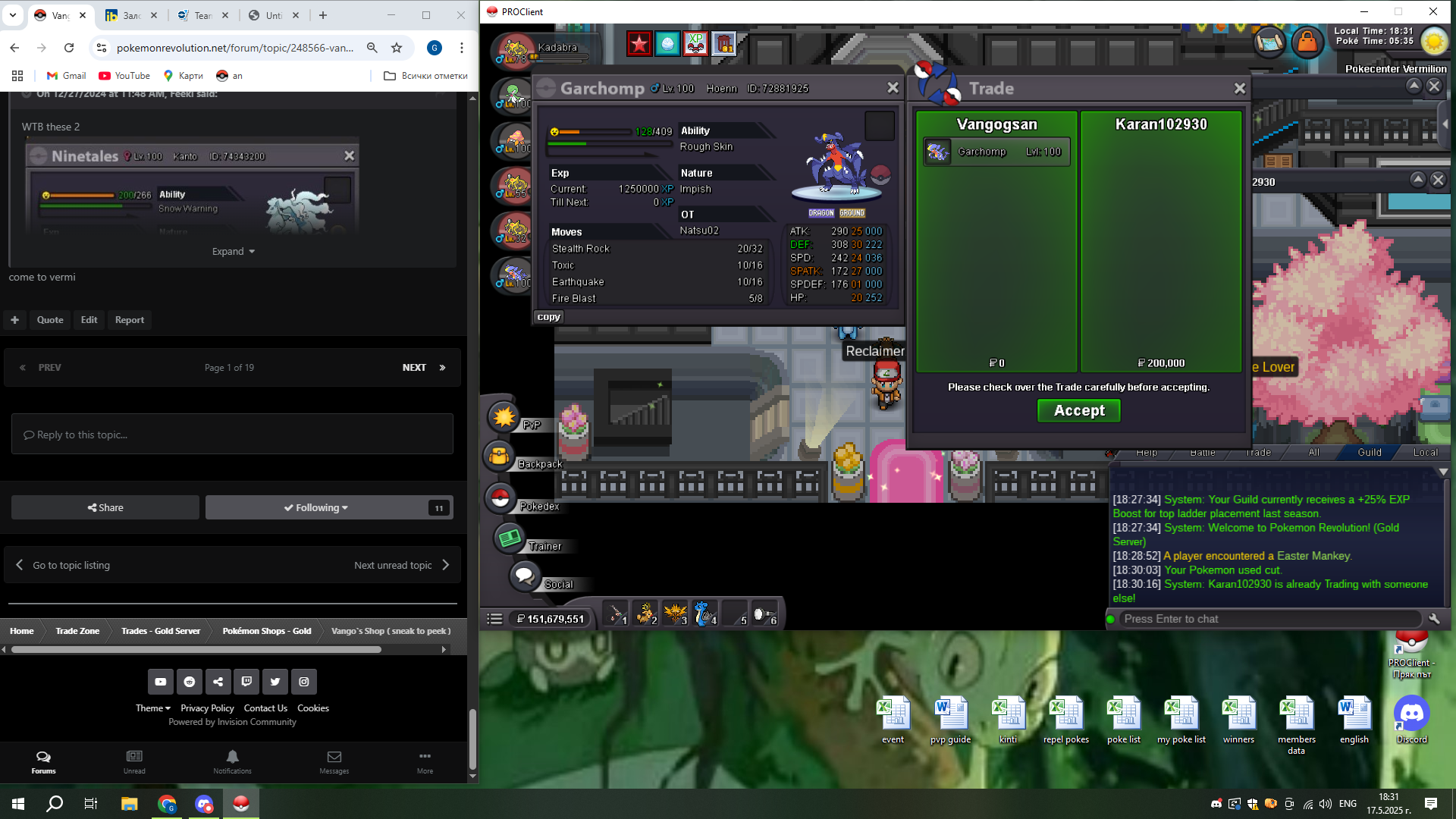This screenshot has width=1456, height=819.
Task: Open the Trainer card icon
Action: click(x=510, y=538)
